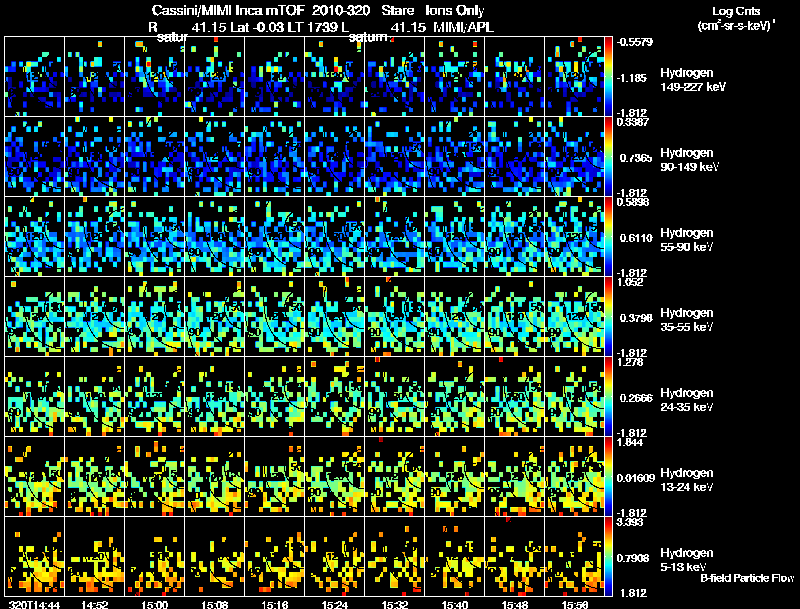Click the color bar beside Hydrogen 55-90 keV

[x=608, y=237]
